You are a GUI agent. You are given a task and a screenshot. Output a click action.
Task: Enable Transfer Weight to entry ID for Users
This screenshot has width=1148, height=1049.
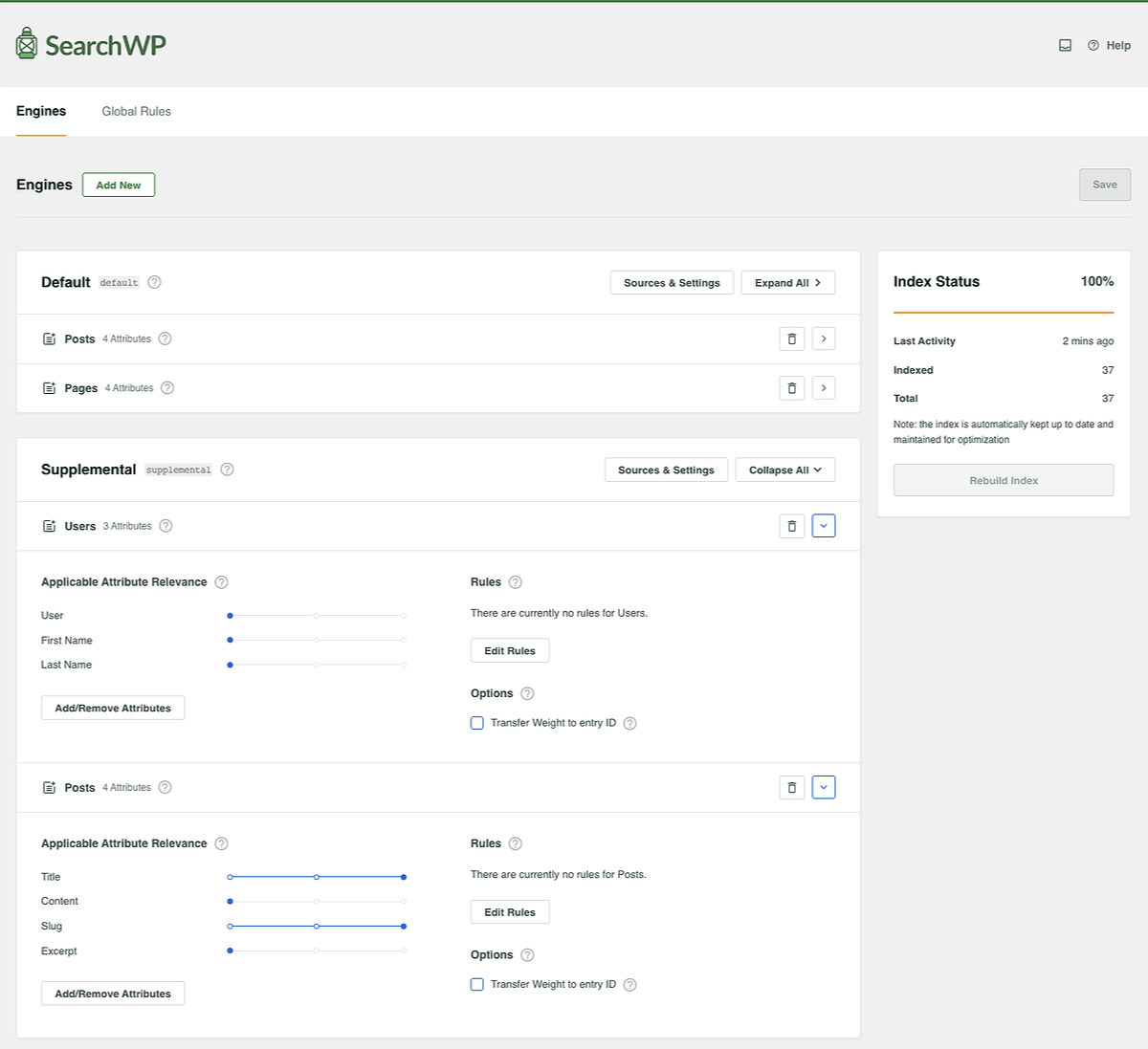coord(477,723)
